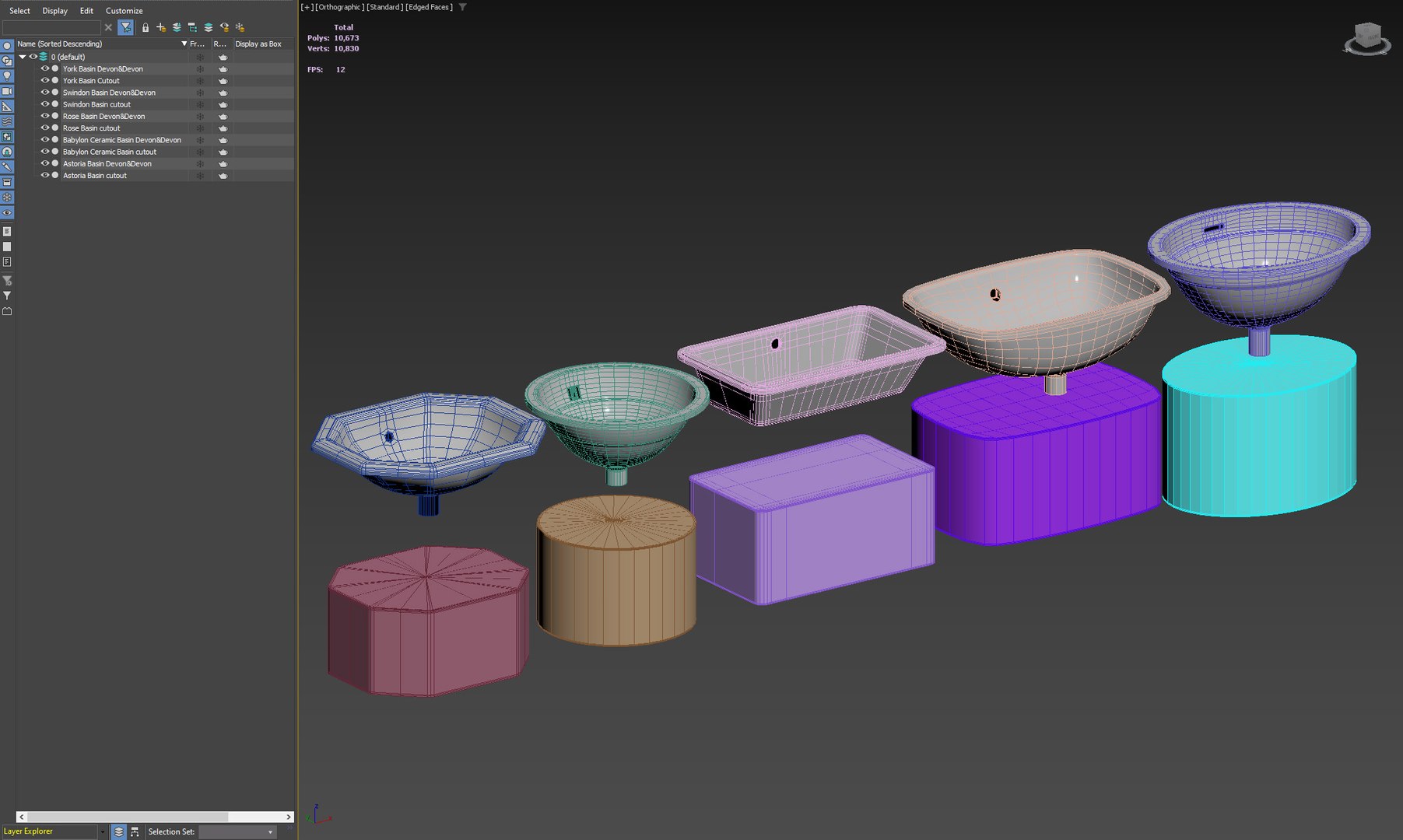Click the bottom sidebar box icon
The image size is (1403, 840).
click(7, 311)
